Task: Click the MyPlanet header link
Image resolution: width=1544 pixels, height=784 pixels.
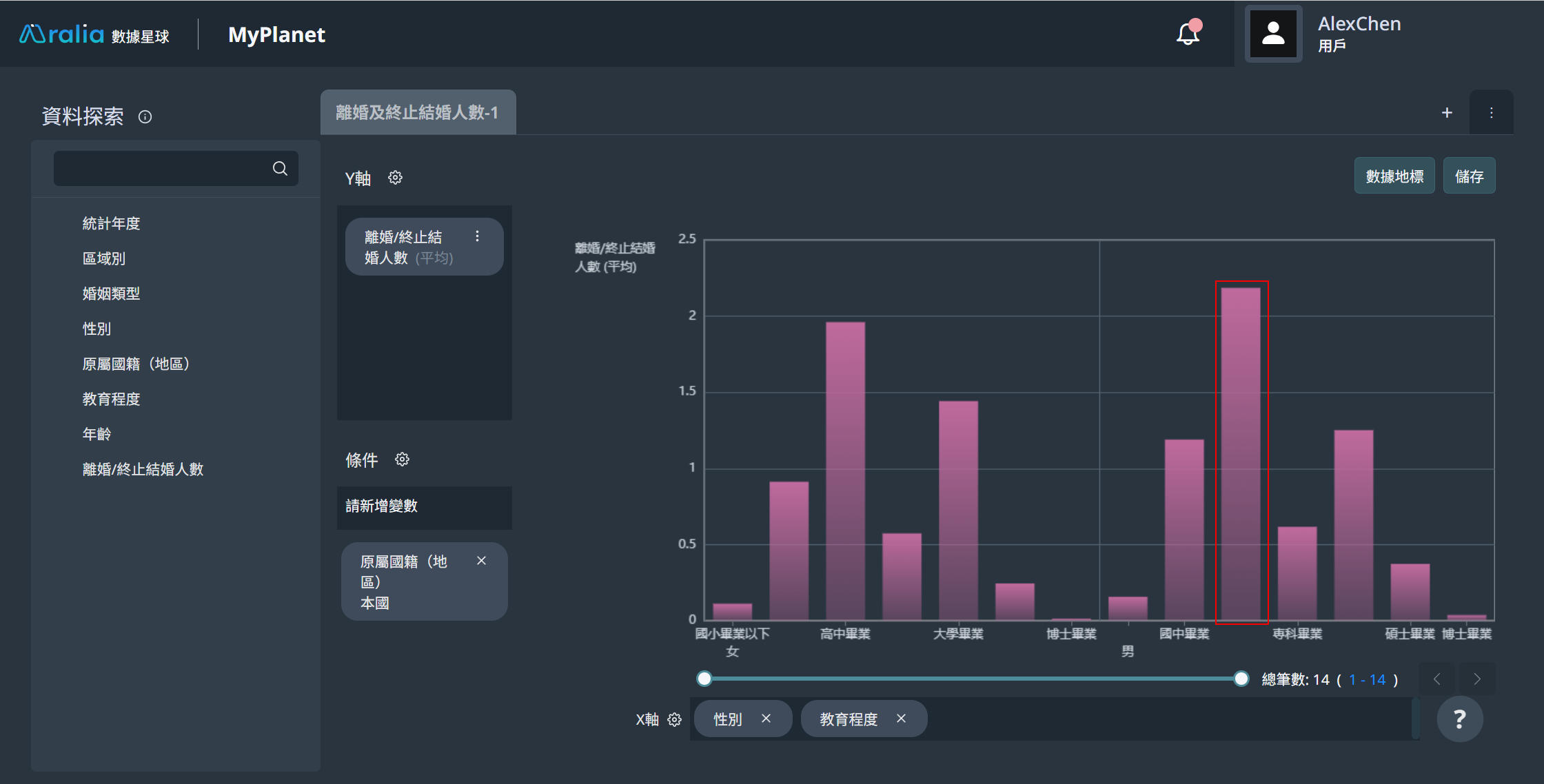Action: click(x=276, y=34)
